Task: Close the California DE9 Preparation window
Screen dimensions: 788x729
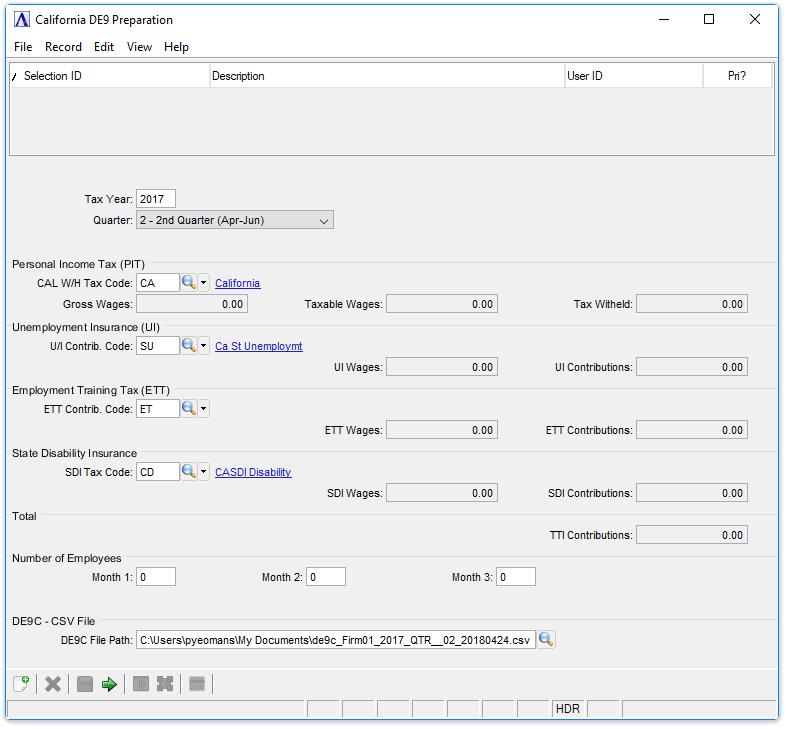Action: point(757,20)
